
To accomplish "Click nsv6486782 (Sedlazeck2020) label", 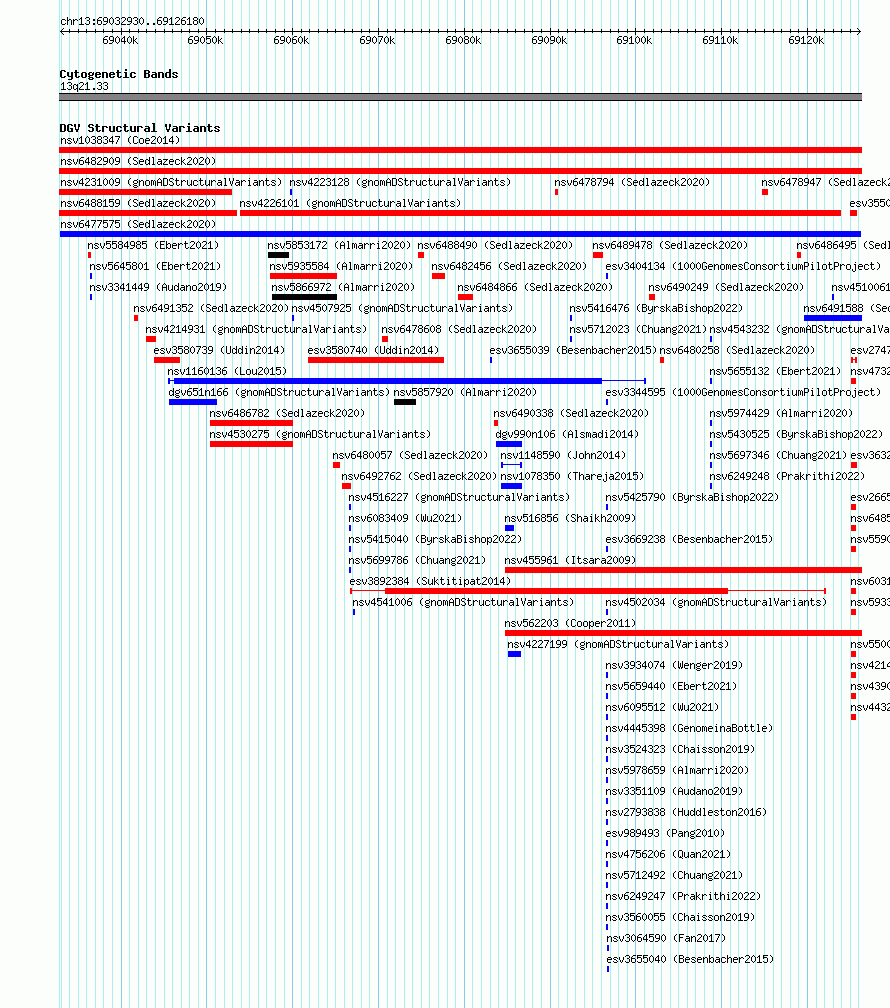I will [x=287, y=413].
